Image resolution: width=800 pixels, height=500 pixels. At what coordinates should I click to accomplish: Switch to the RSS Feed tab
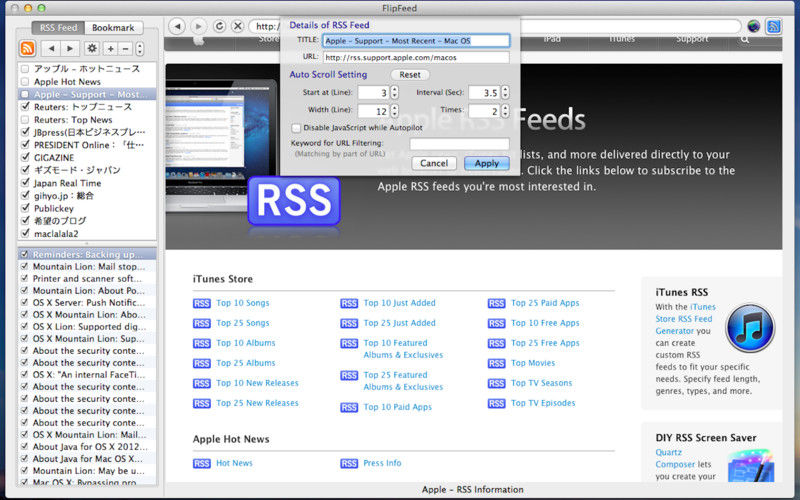click(58, 28)
